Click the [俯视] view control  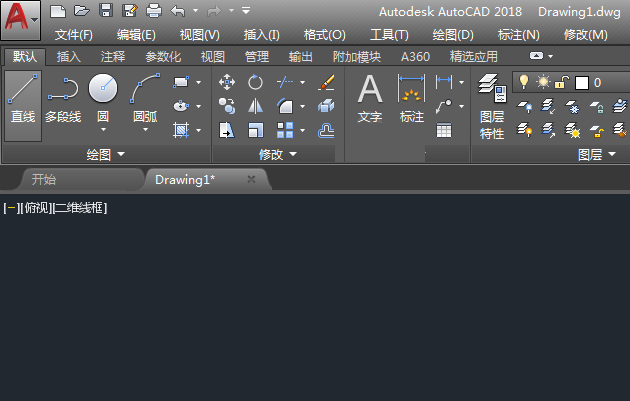coord(37,208)
